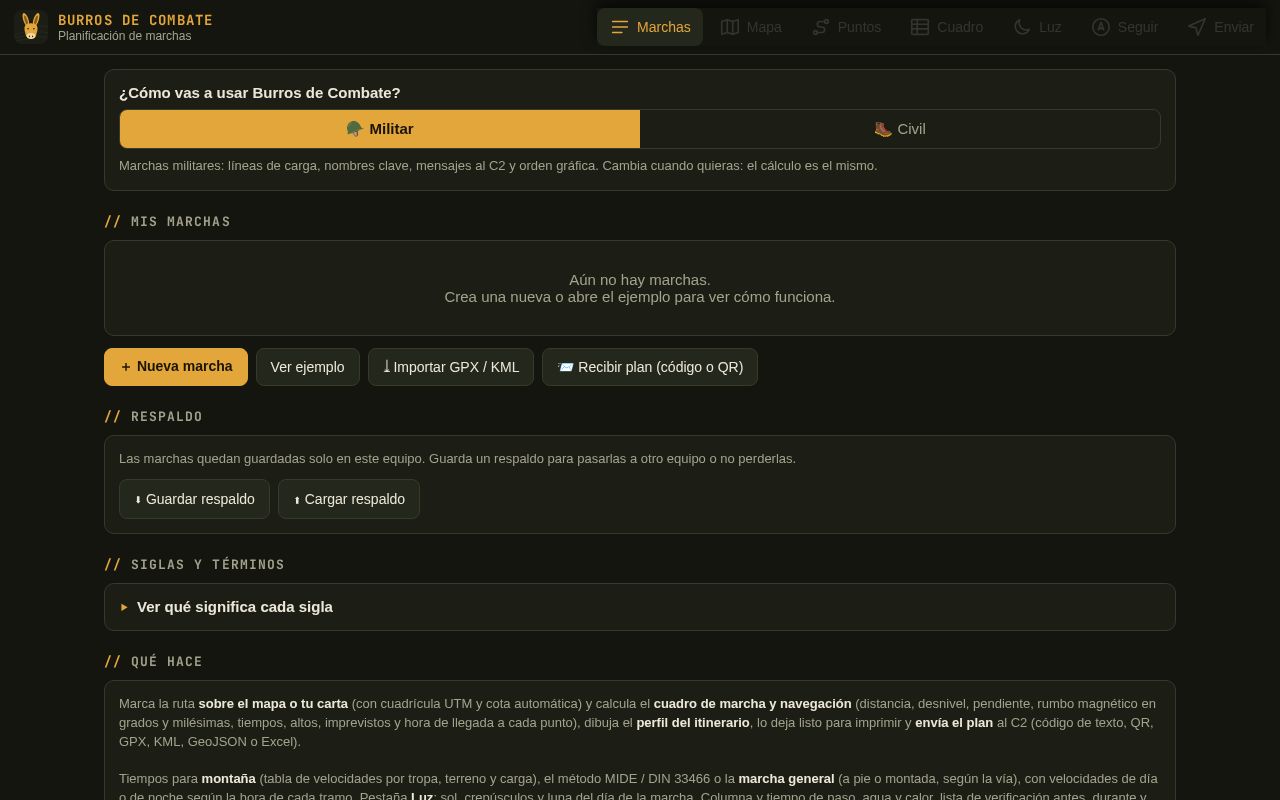Click the empty marchas list panel
The image size is (1280, 800).
[x=640, y=288]
